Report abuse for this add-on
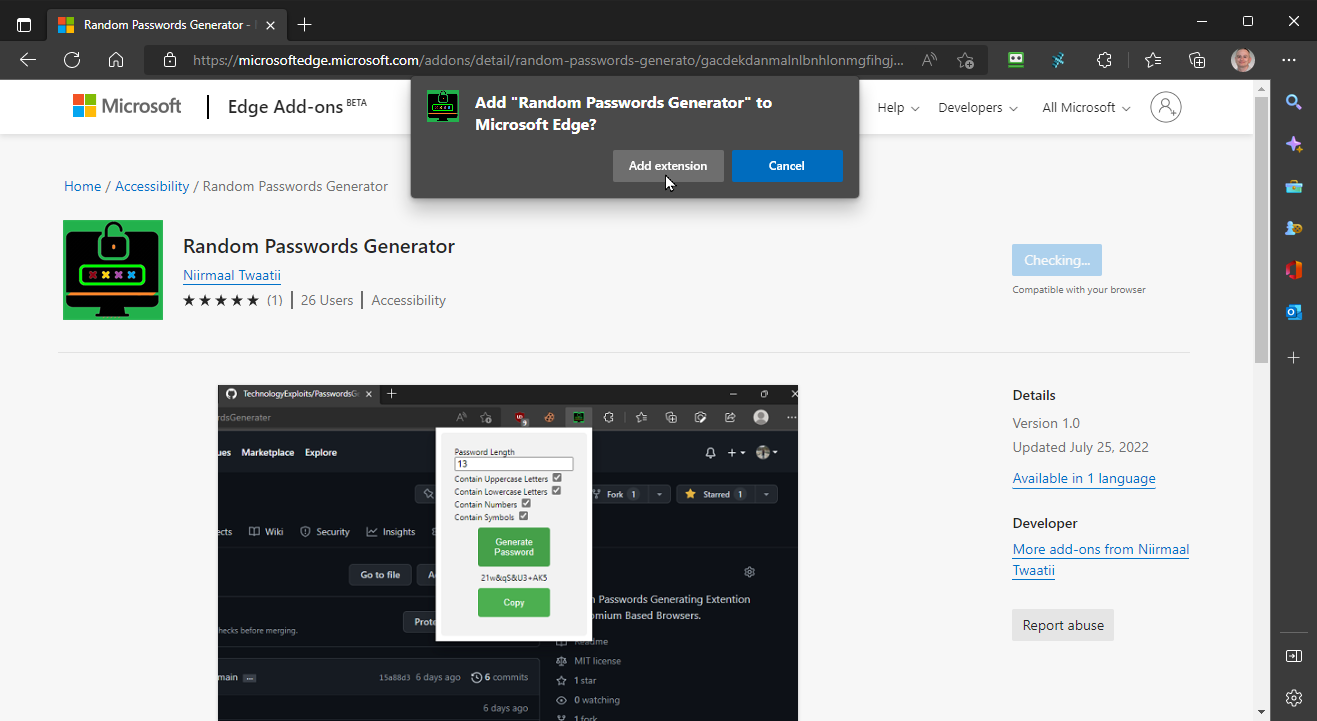 pyautogui.click(x=1063, y=625)
